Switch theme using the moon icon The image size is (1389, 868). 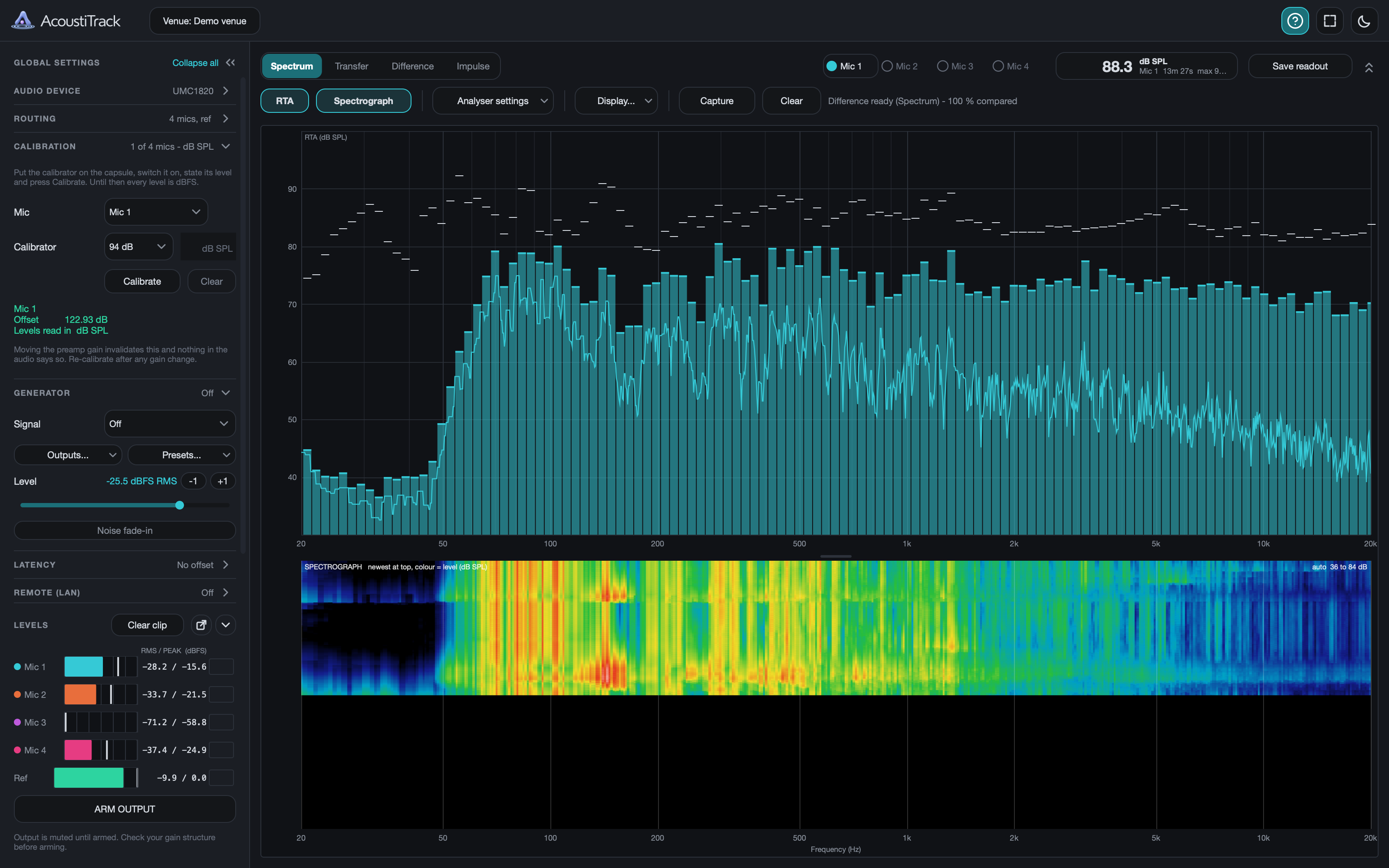1364,21
